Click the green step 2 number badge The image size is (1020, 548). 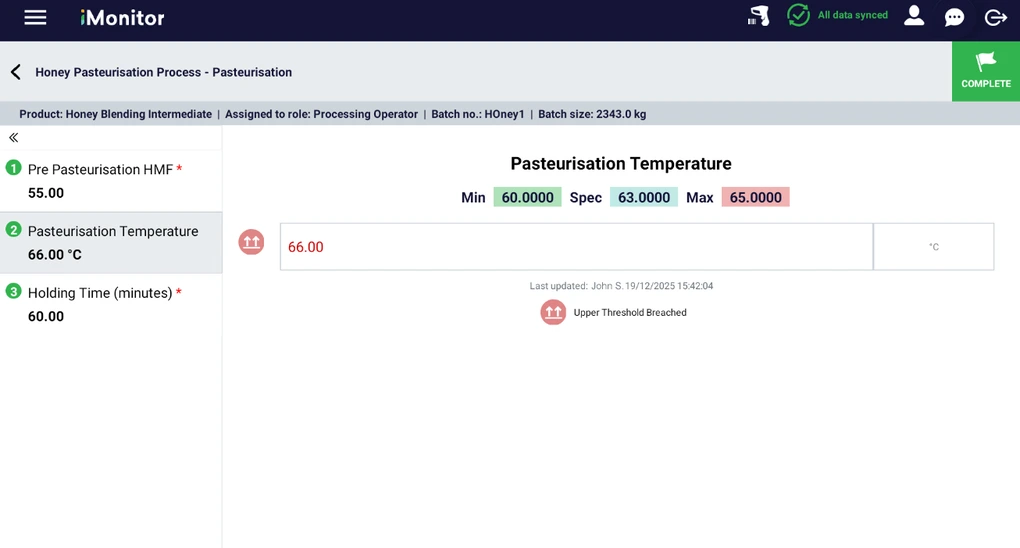14,230
